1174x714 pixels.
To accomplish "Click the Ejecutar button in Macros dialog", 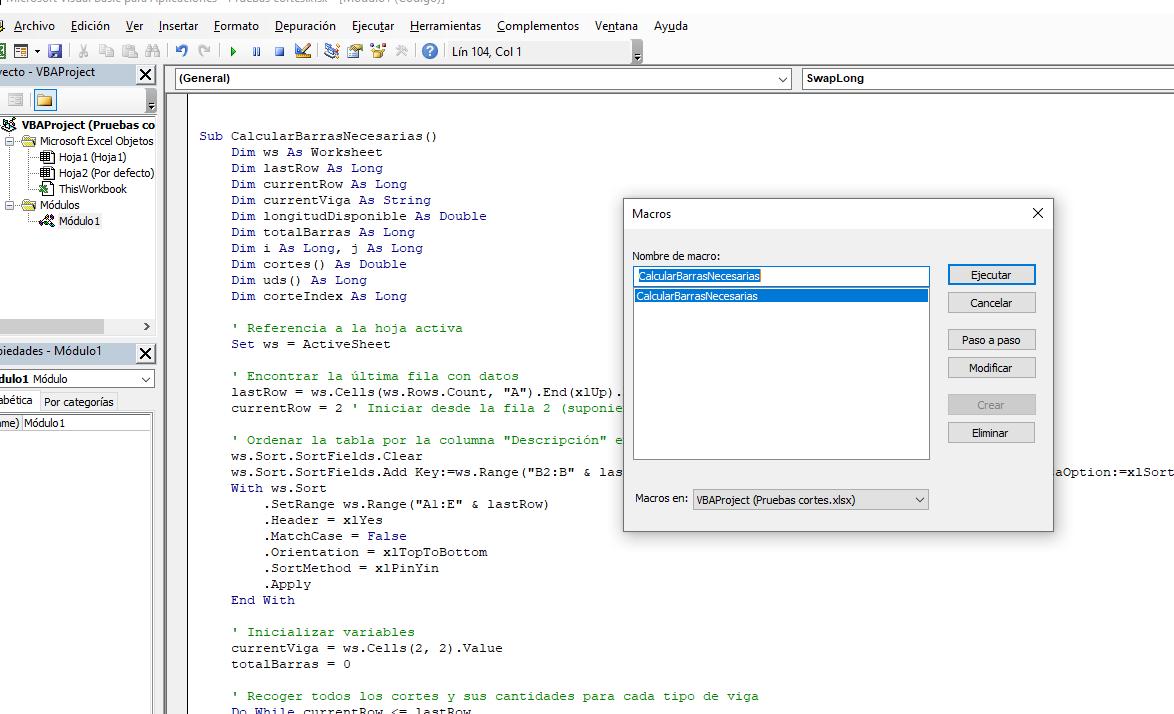I will click(991, 275).
